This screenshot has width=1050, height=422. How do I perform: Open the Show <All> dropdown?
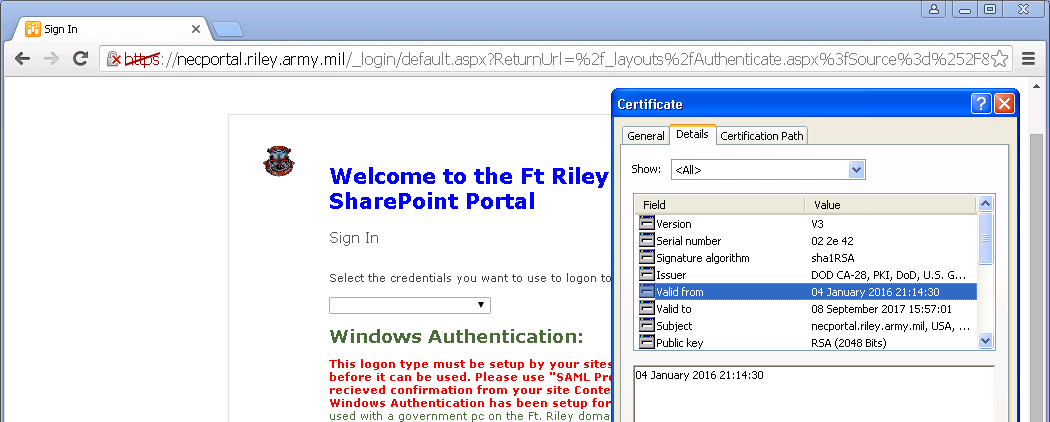point(768,169)
